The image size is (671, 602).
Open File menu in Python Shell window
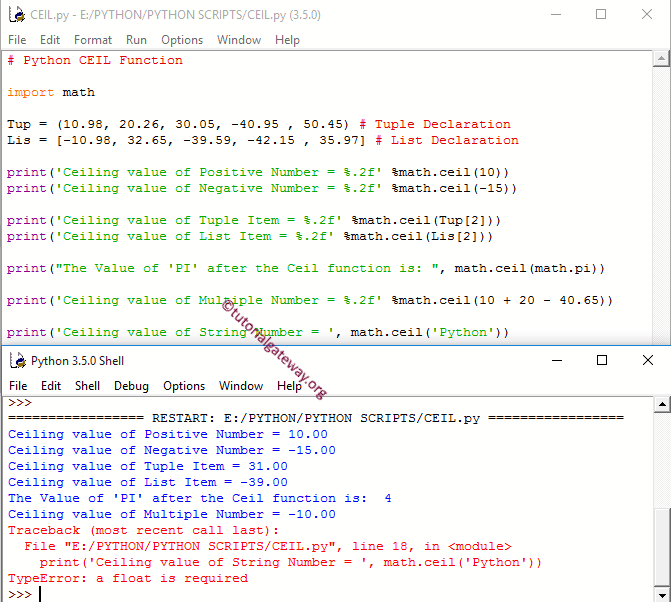pos(18,386)
